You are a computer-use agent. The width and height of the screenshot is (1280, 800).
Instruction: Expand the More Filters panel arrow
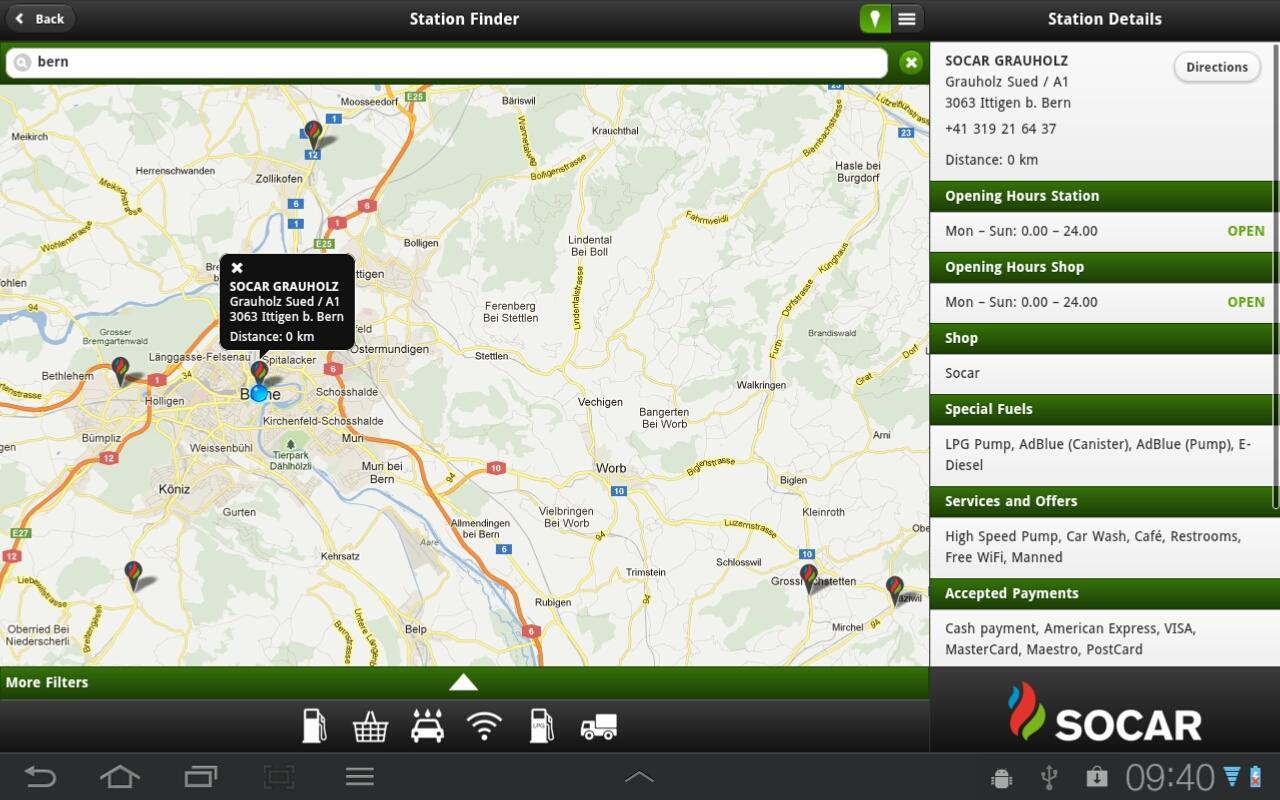click(x=463, y=682)
